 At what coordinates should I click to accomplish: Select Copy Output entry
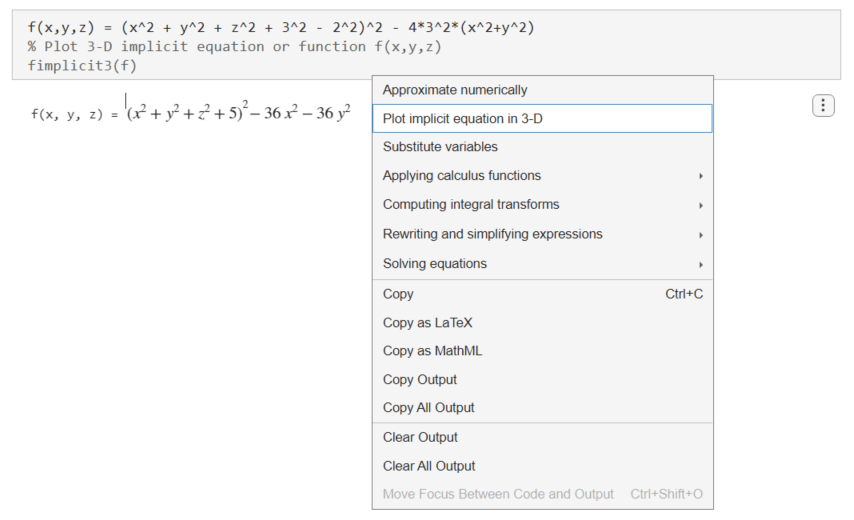419,380
